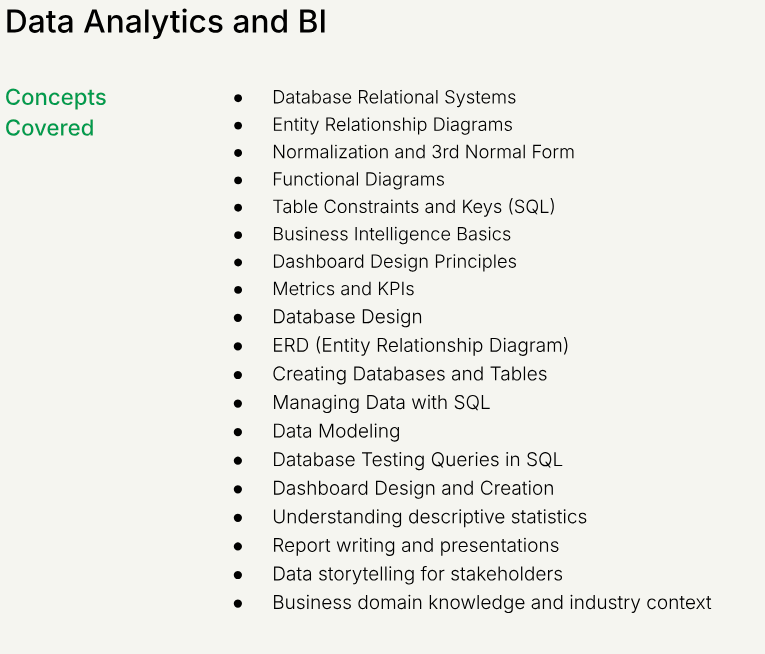Click the "Managing Data with SQL" entry
Screen dimensions: 765x654
click(x=381, y=403)
